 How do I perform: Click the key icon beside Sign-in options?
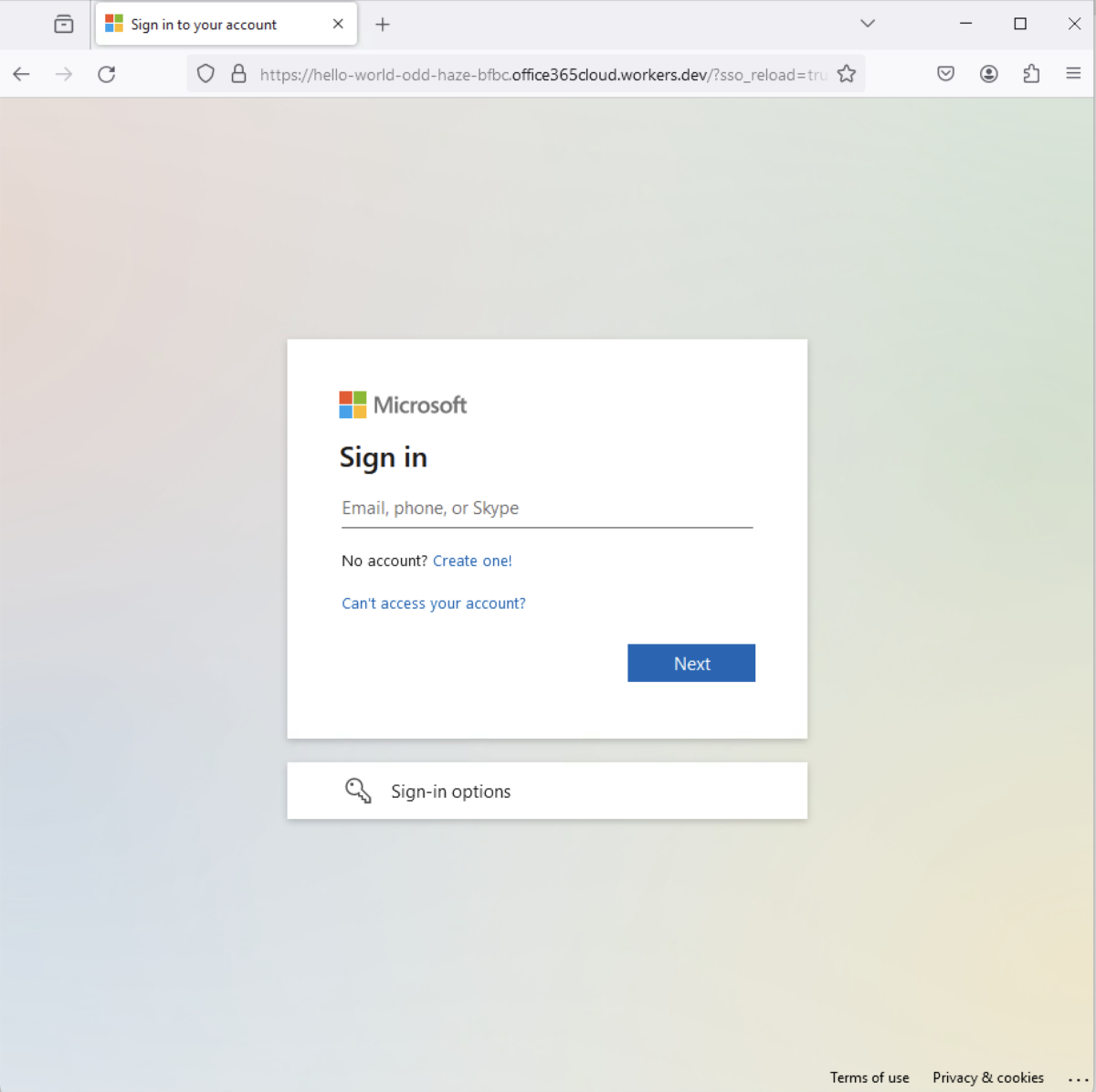click(x=358, y=791)
